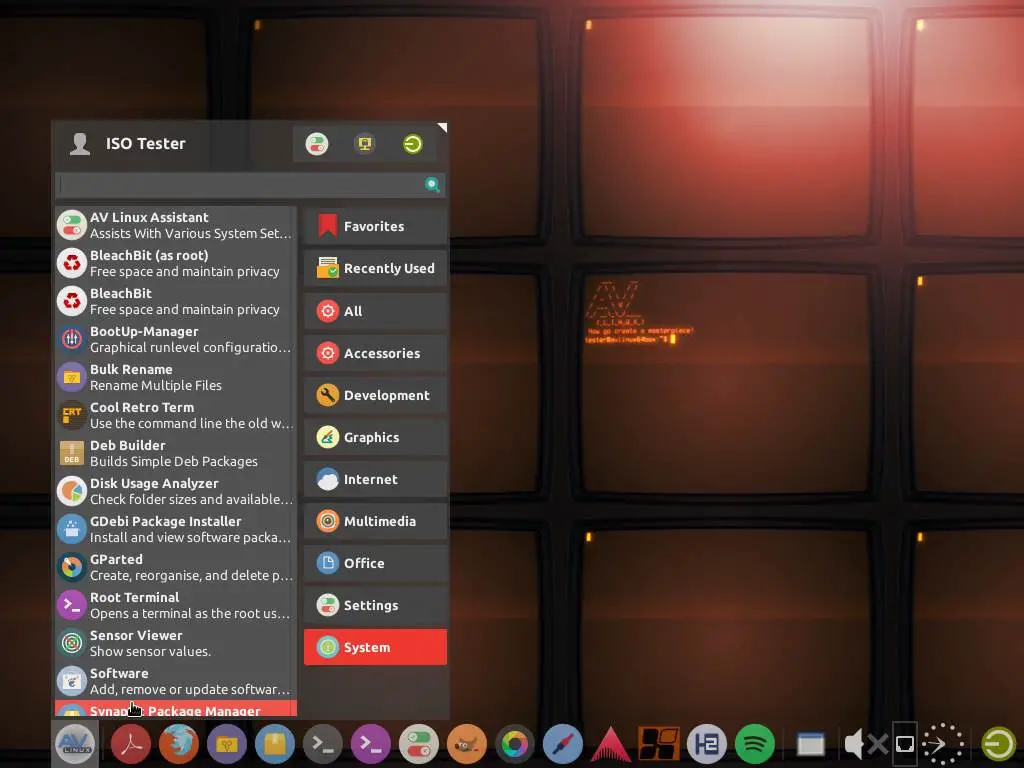Launch GParted partition editor
The width and height of the screenshot is (1024, 768).
pyautogui.click(x=175, y=567)
